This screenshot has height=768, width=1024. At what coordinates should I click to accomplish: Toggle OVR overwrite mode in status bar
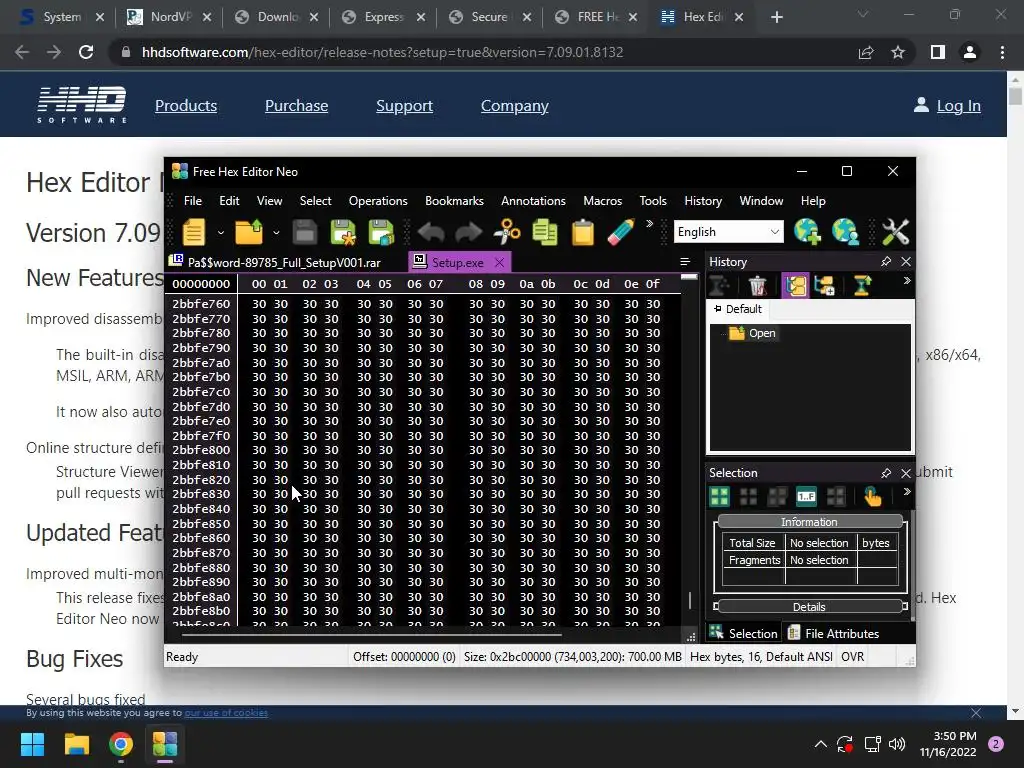852,657
